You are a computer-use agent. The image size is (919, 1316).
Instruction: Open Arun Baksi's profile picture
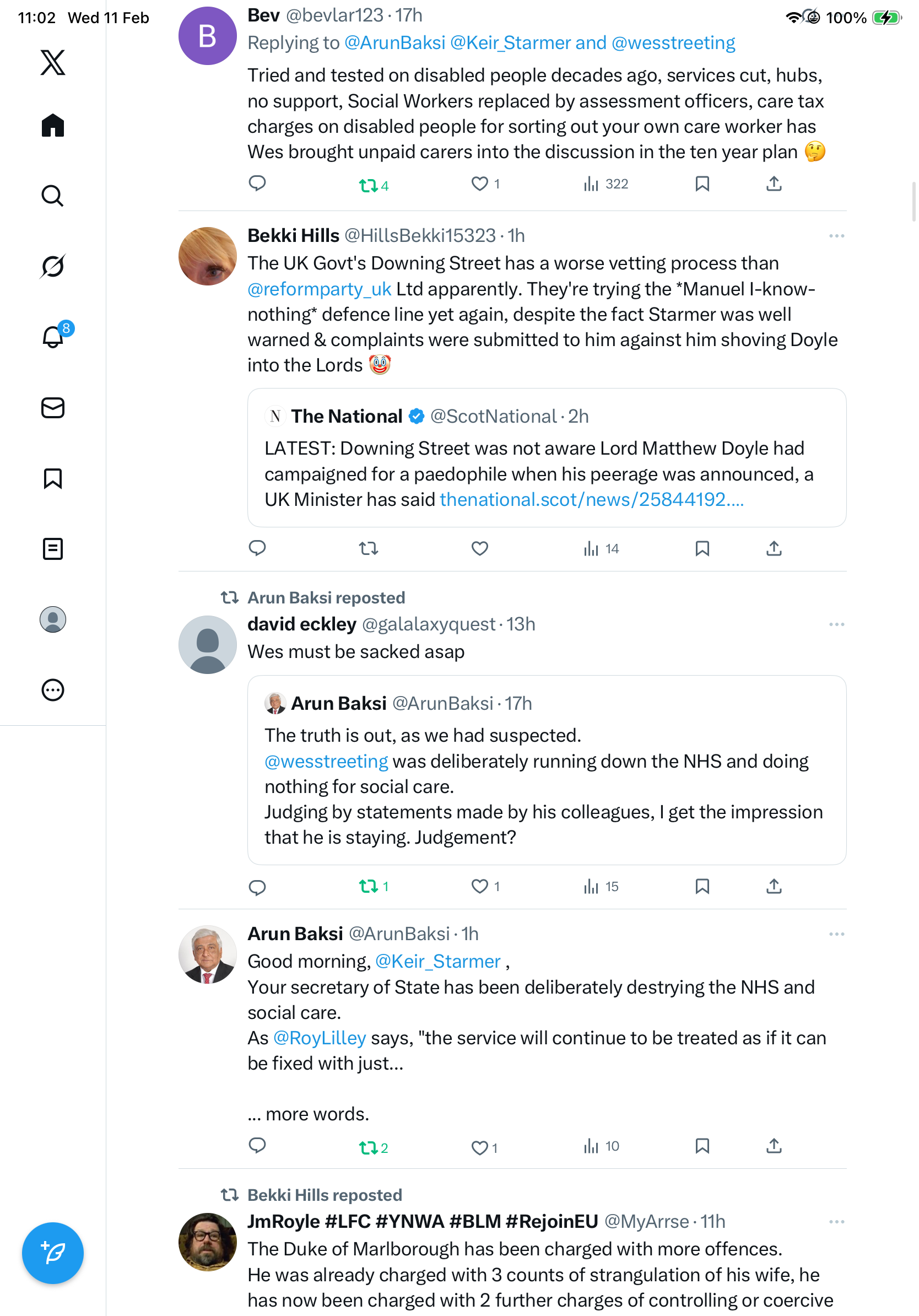click(207, 954)
